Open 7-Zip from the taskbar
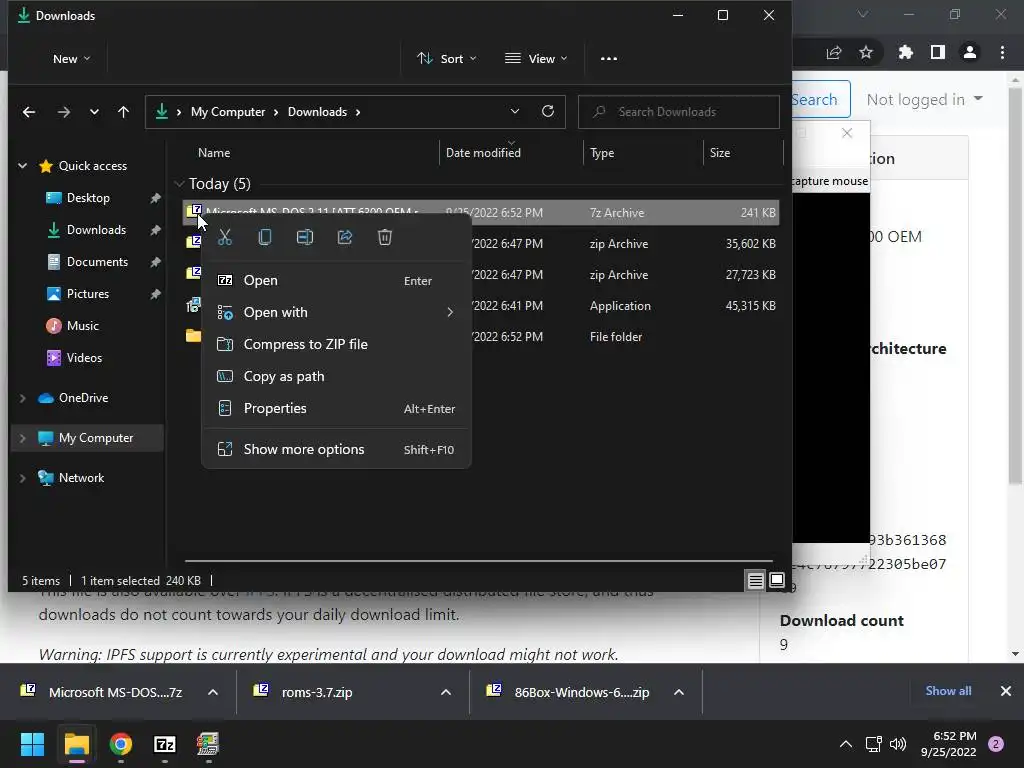1024x768 pixels. coord(165,744)
